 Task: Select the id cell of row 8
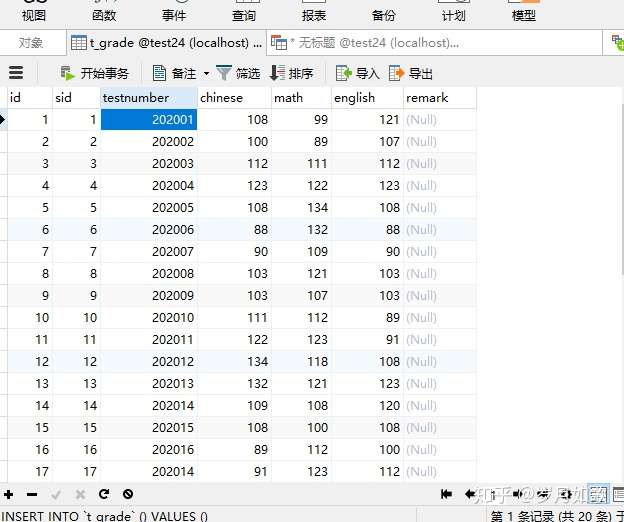pos(30,274)
